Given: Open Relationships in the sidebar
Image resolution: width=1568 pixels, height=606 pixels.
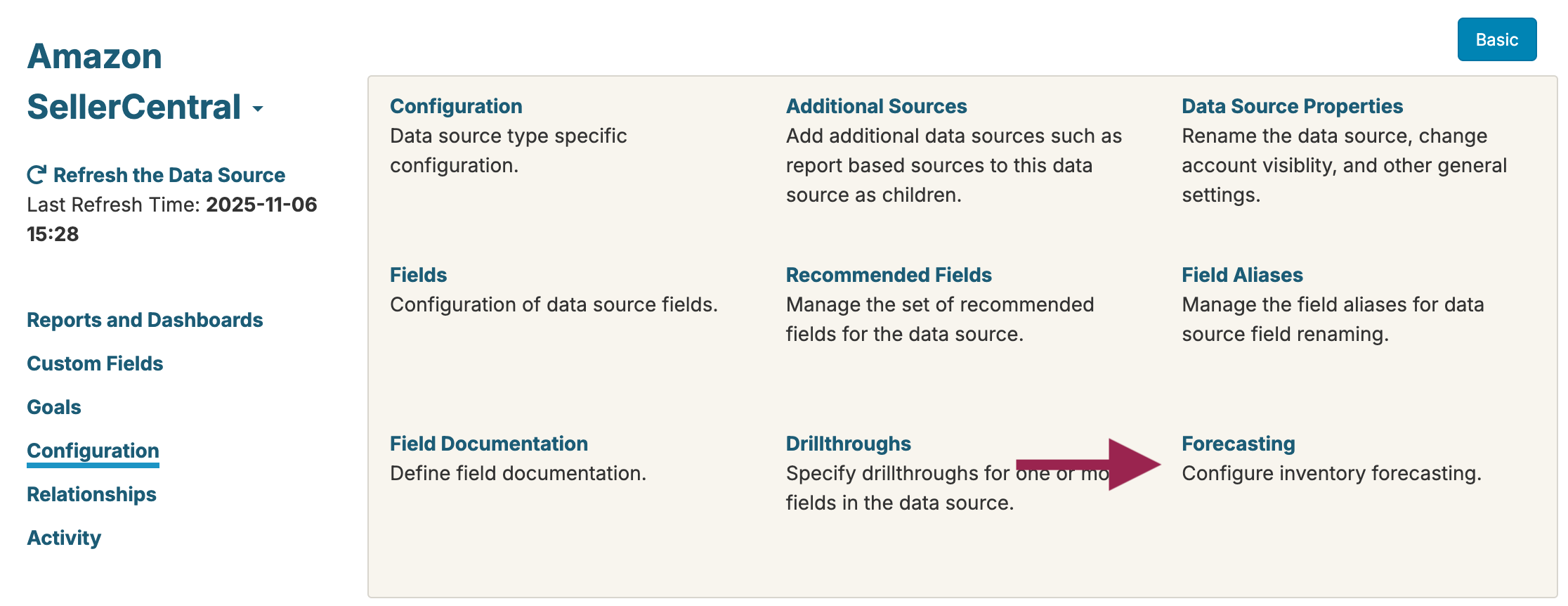Looking at the screenshot, I should point(91,494).
